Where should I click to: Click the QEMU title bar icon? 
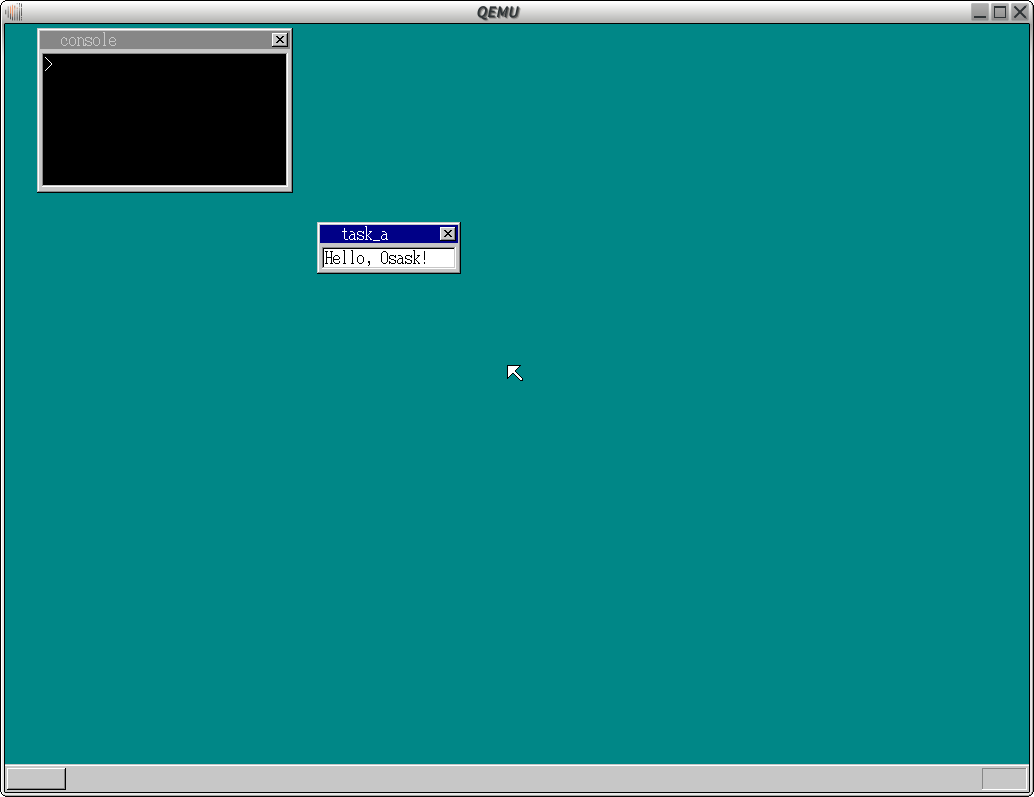pyautogui.click(x=13, y=12)
